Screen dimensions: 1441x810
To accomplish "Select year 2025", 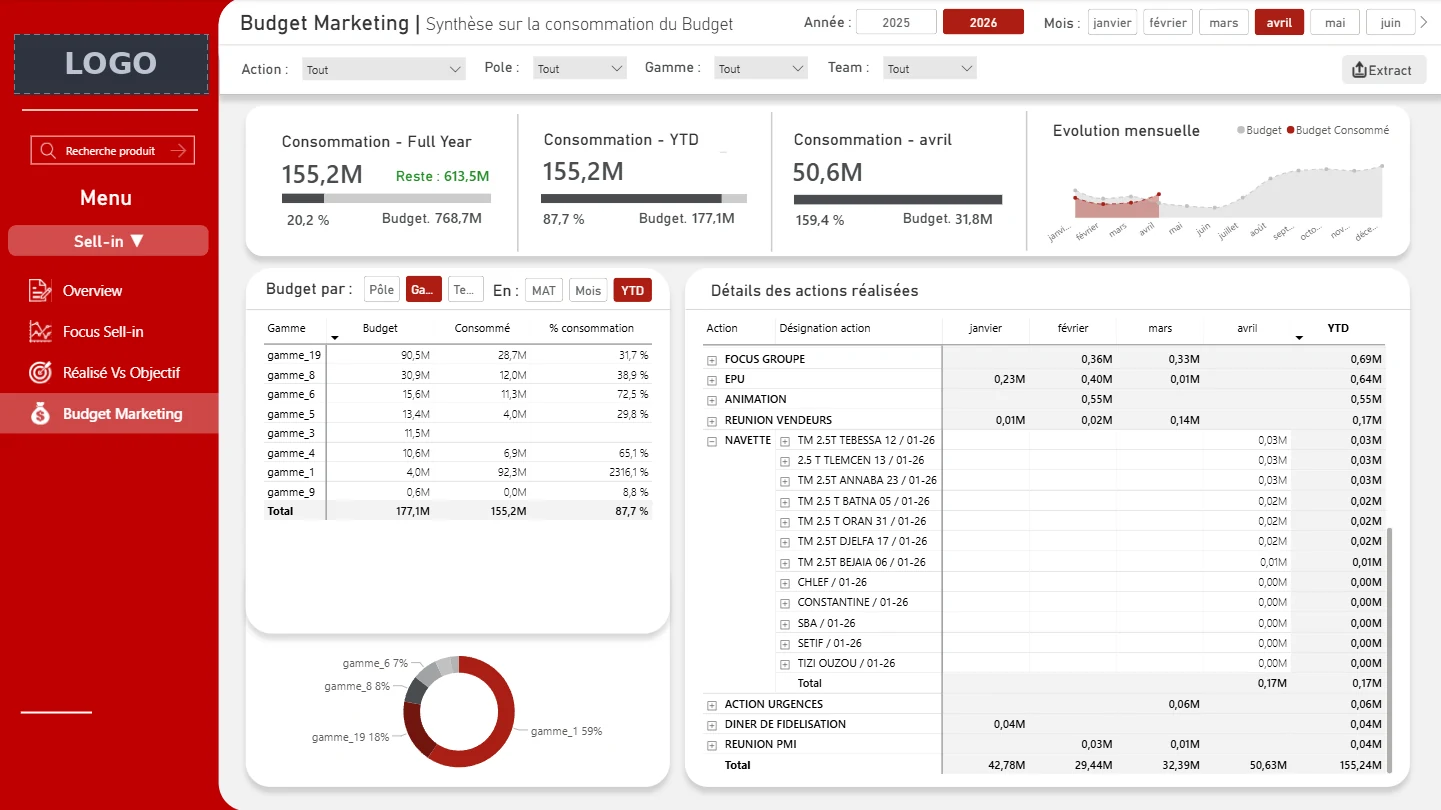I will 896,22.
